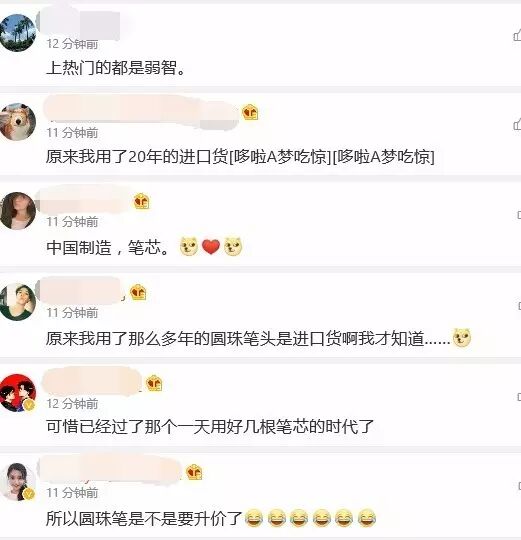521x540 pixels.
Task: Open avatar of user who posted 中国制造，笔芯
Action: point(18,211)
